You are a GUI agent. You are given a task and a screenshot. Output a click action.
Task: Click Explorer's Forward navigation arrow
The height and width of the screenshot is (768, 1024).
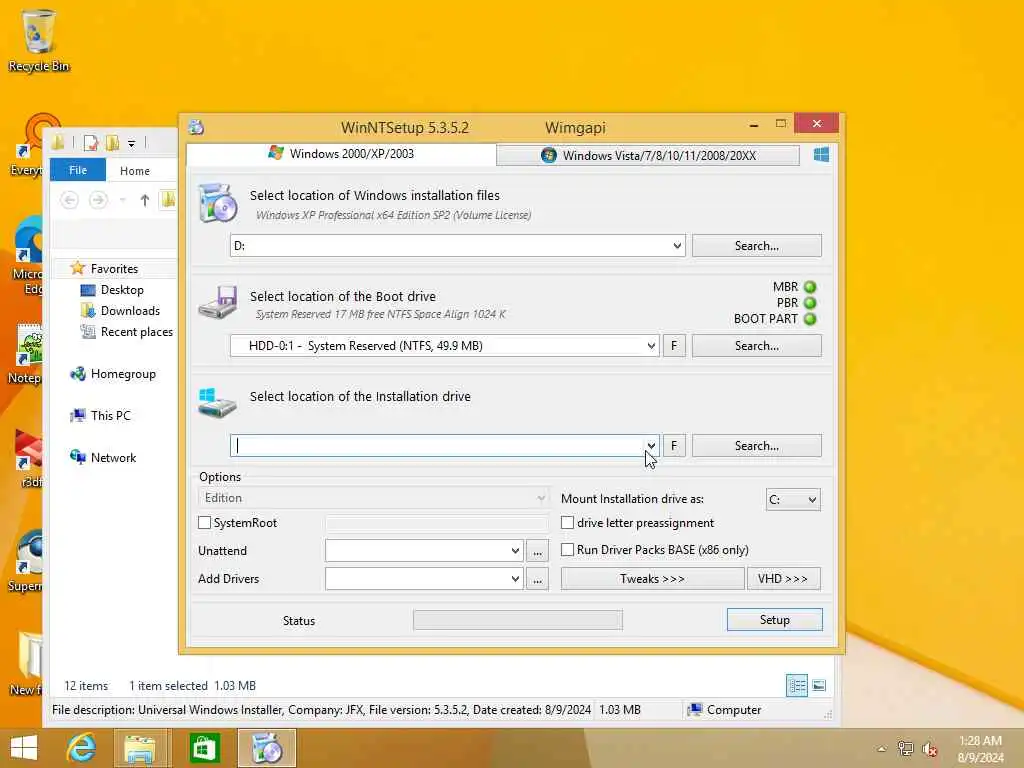98,200
